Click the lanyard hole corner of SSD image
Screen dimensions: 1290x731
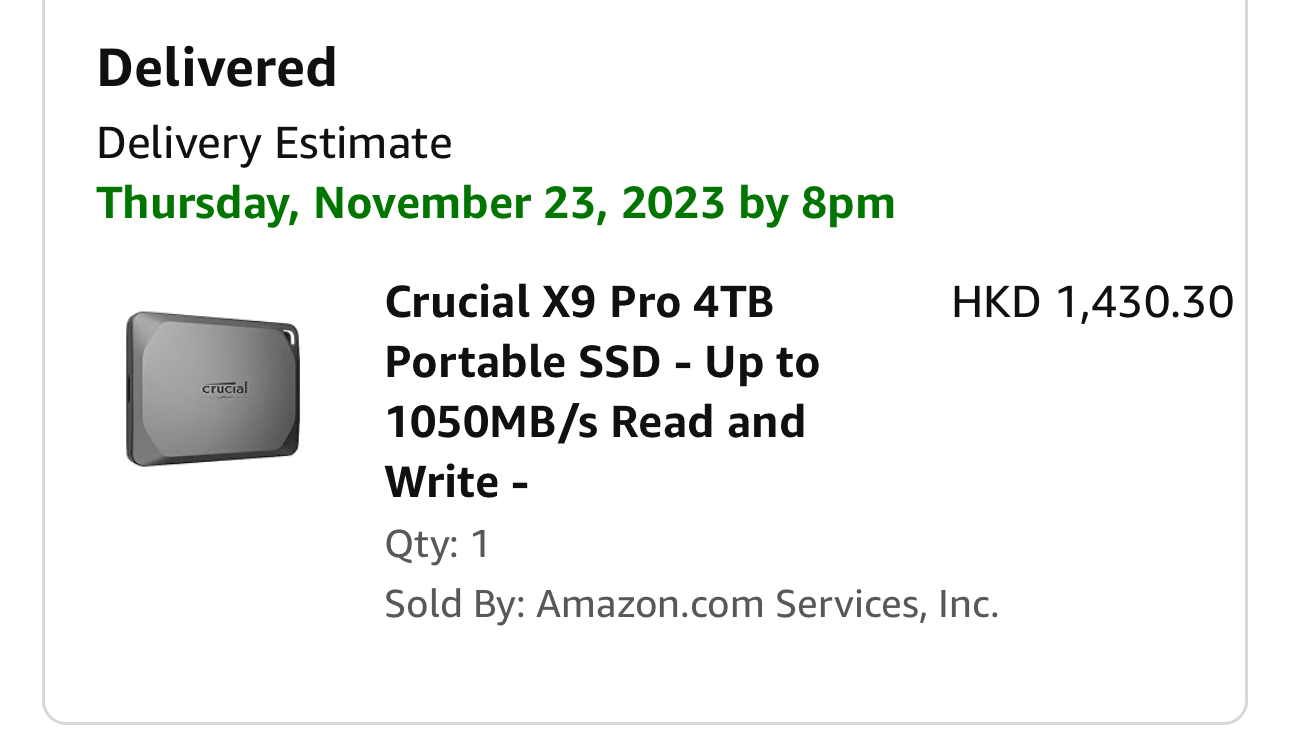click(x=286, y=335)
